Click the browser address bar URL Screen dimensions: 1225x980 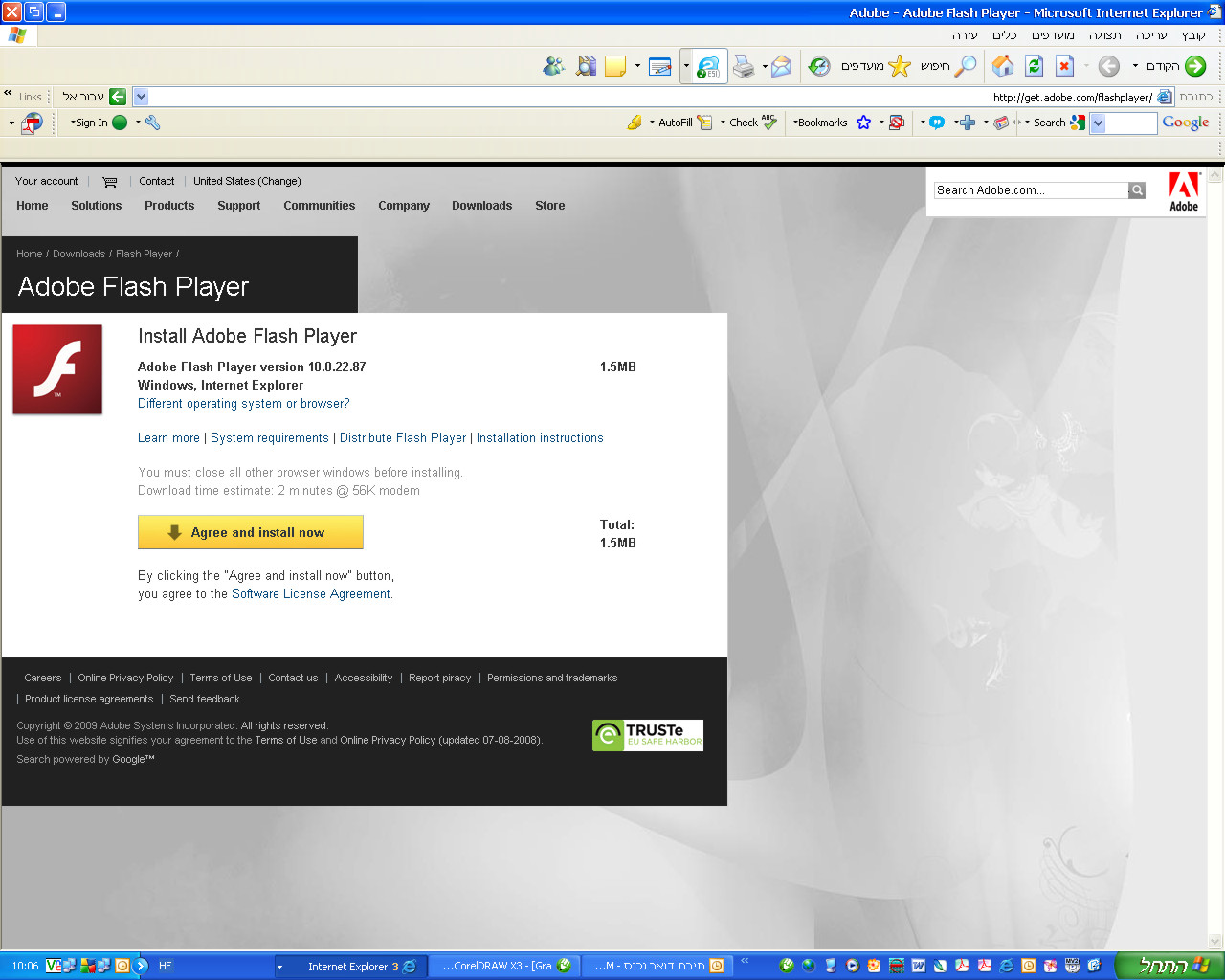point(1072,98)
